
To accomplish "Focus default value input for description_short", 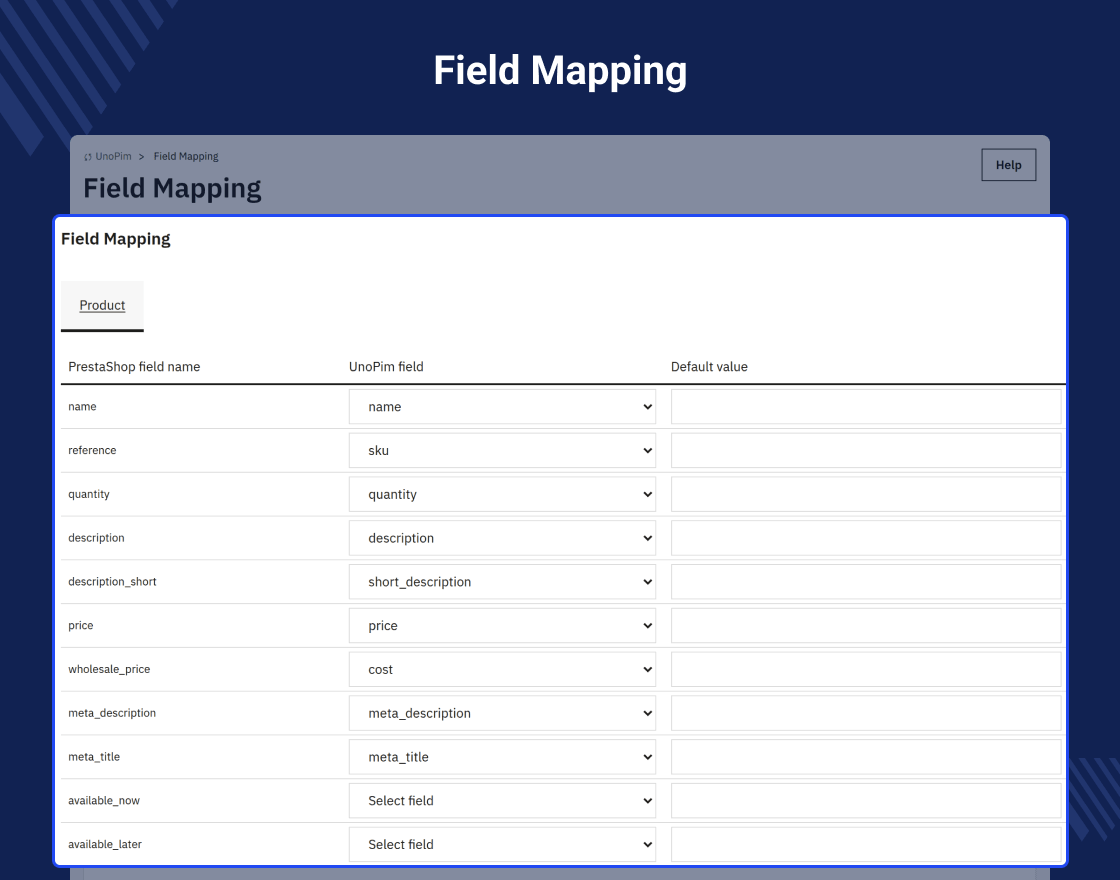I will pos(866,581).
